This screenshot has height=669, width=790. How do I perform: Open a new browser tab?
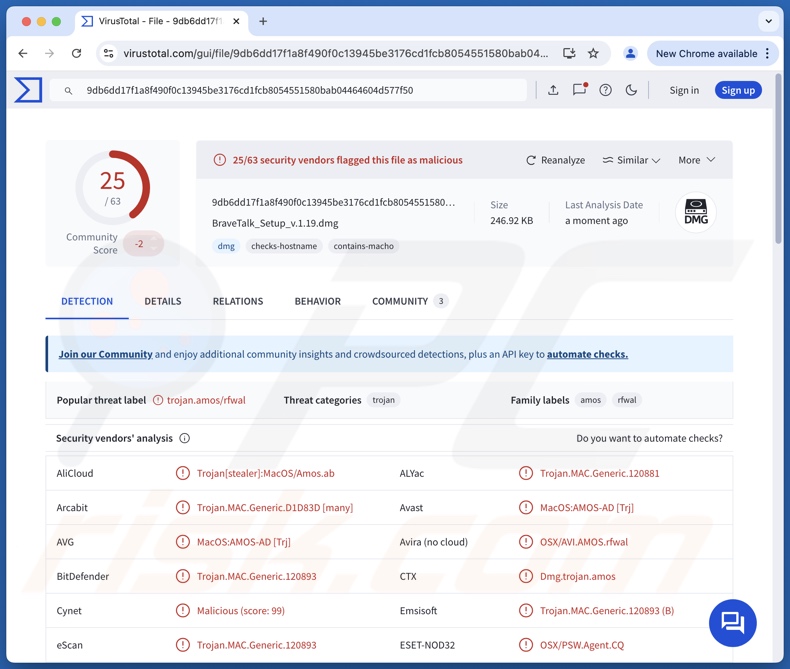[x=263, y=21]
